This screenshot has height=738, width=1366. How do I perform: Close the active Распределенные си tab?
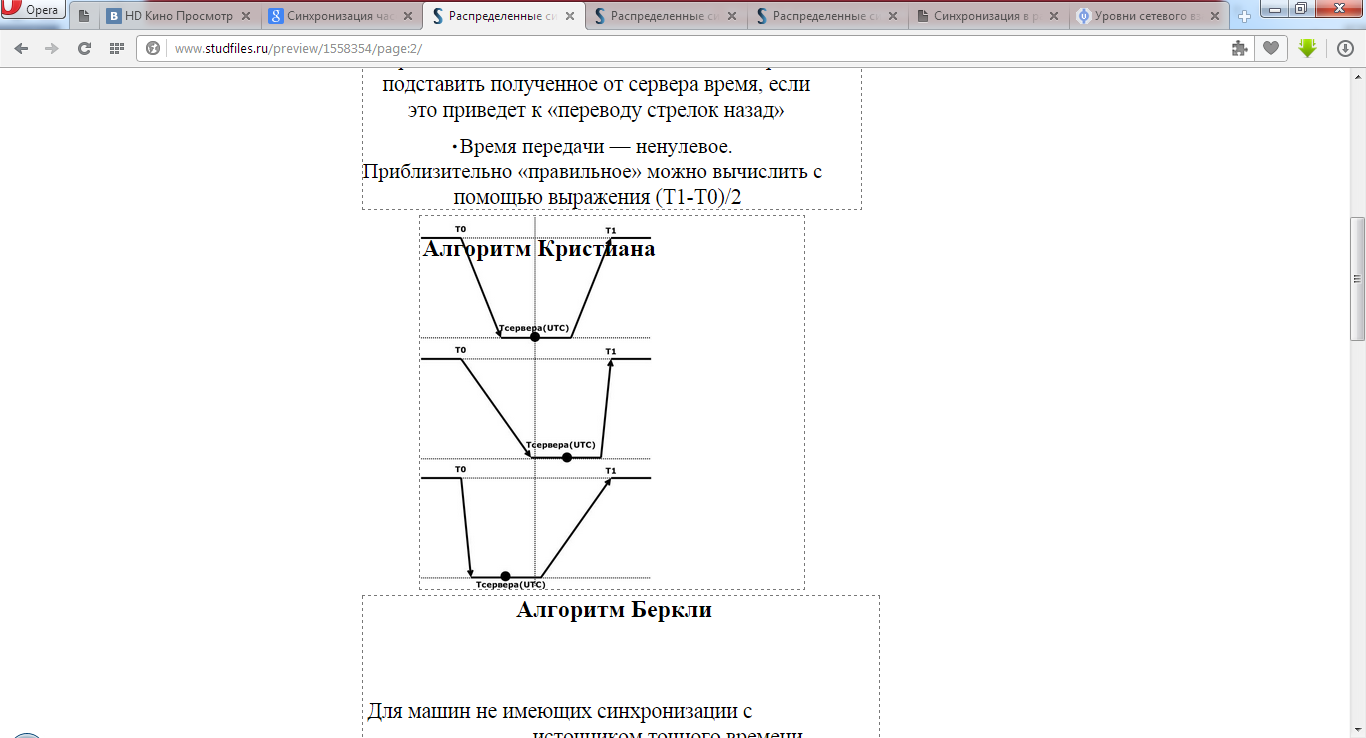(x=570, y=17)
